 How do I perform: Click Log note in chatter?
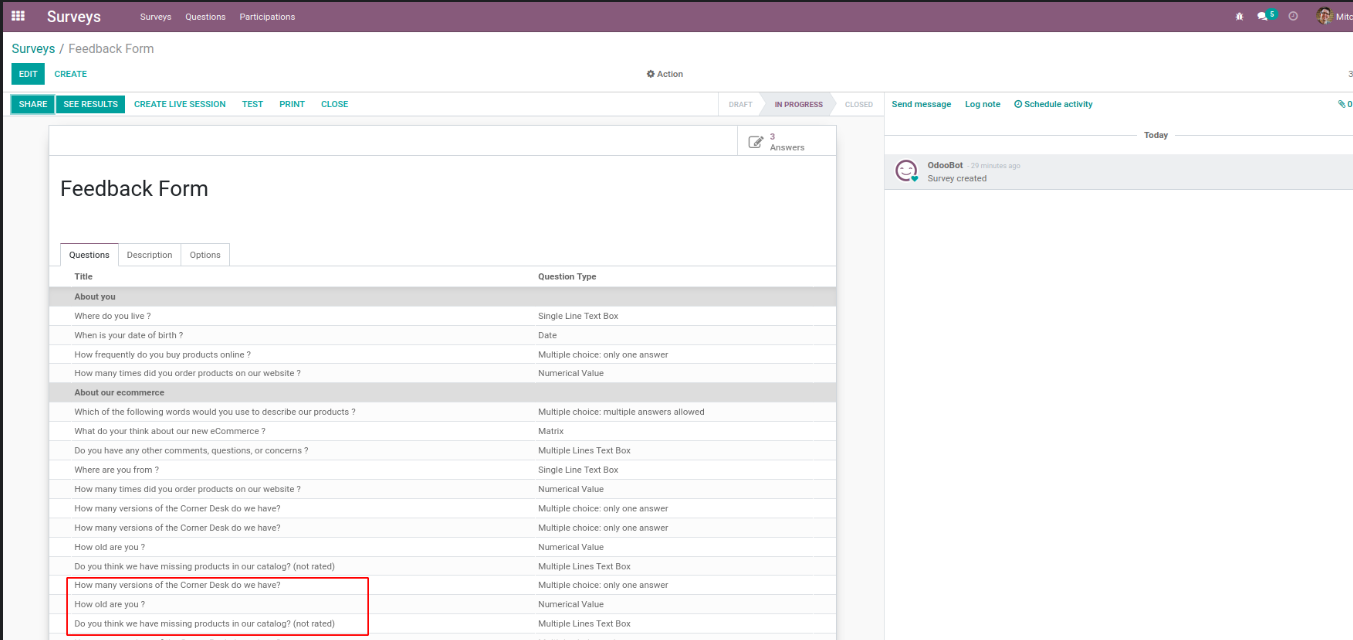coord(982,104)
